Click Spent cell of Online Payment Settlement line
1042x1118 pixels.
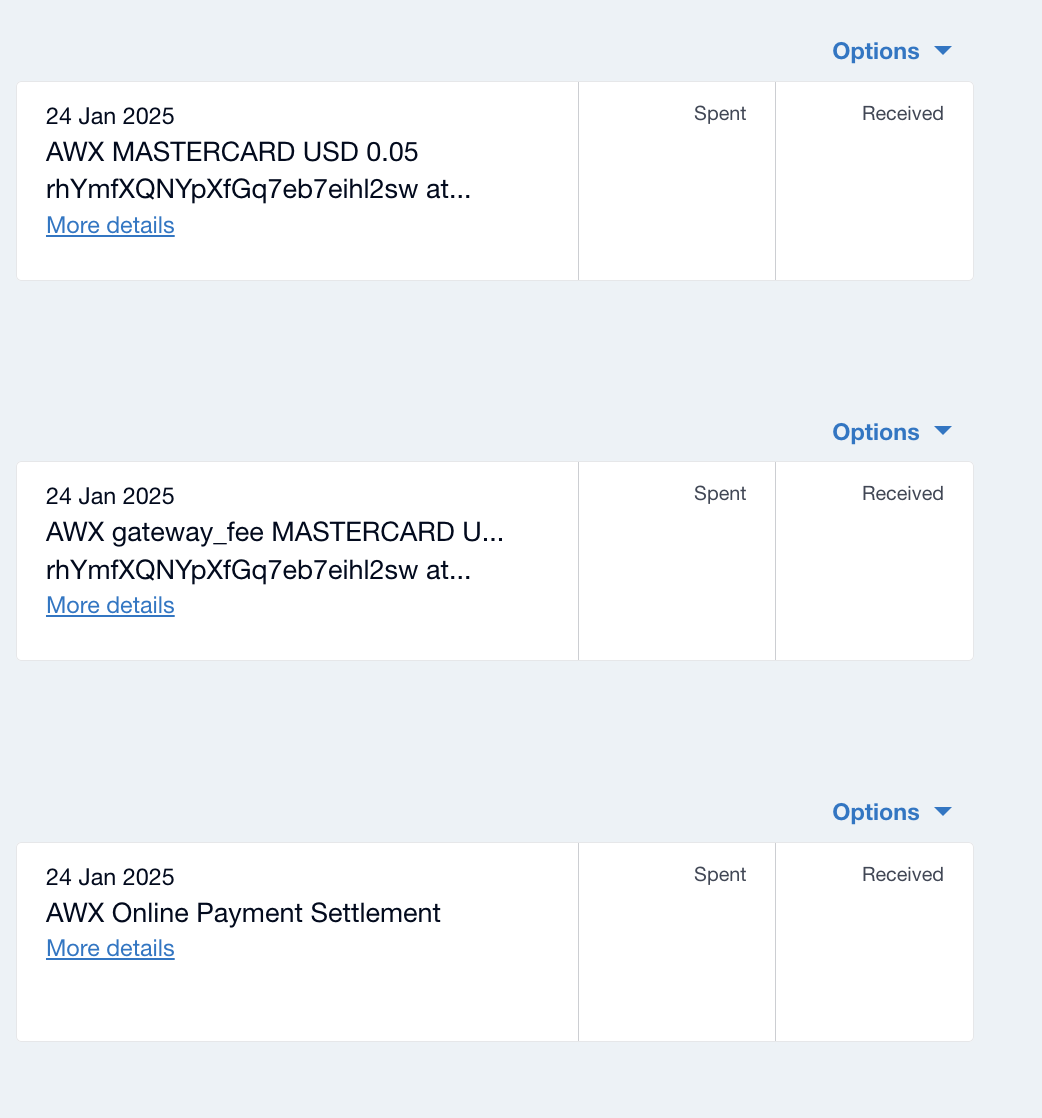pos(677,942)
